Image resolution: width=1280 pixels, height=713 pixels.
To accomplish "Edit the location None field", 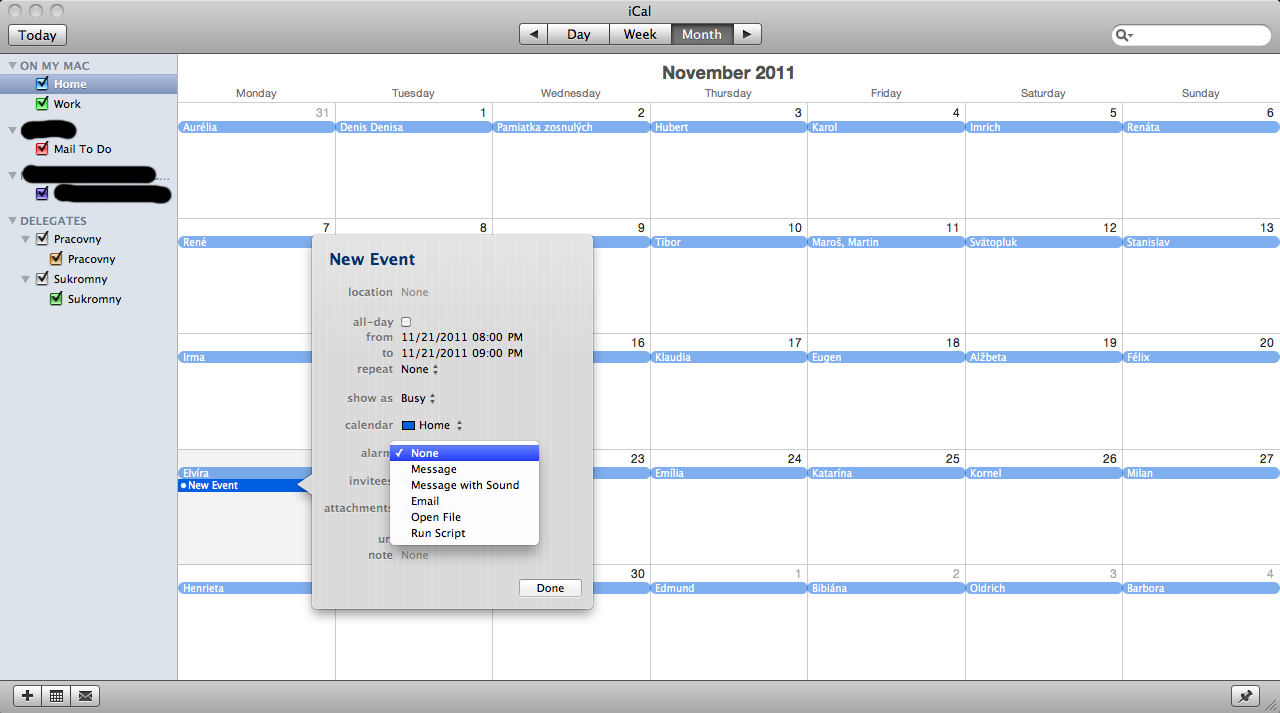I will (415, 292).
